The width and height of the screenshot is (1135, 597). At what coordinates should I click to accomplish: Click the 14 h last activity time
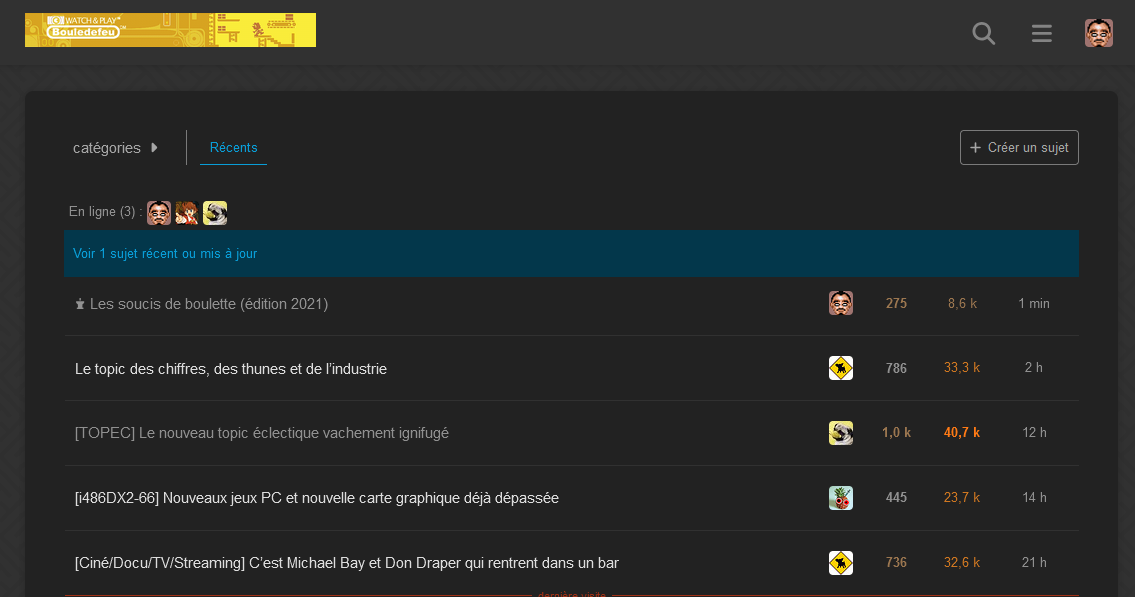pos(1034,498)
